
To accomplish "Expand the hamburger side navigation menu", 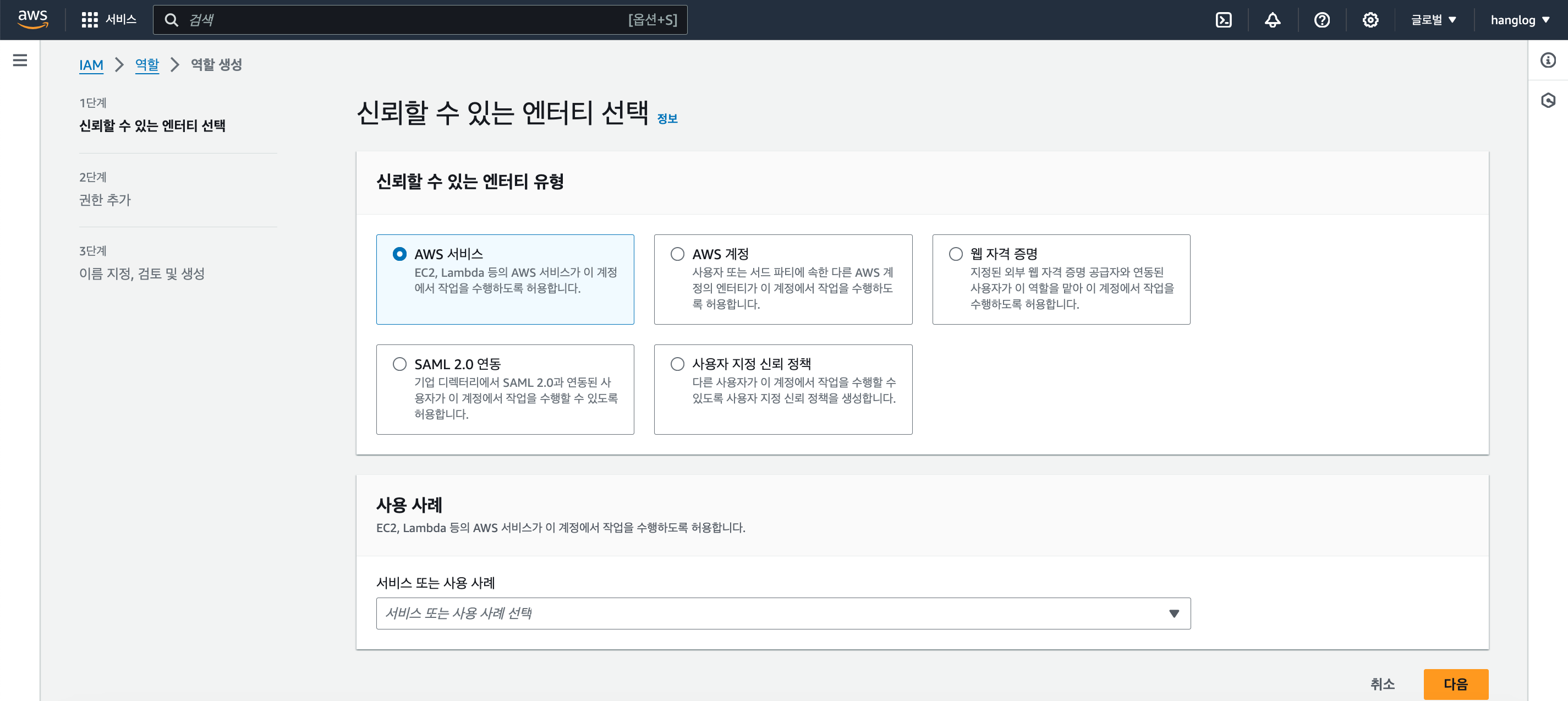I will tap(20, 60).
